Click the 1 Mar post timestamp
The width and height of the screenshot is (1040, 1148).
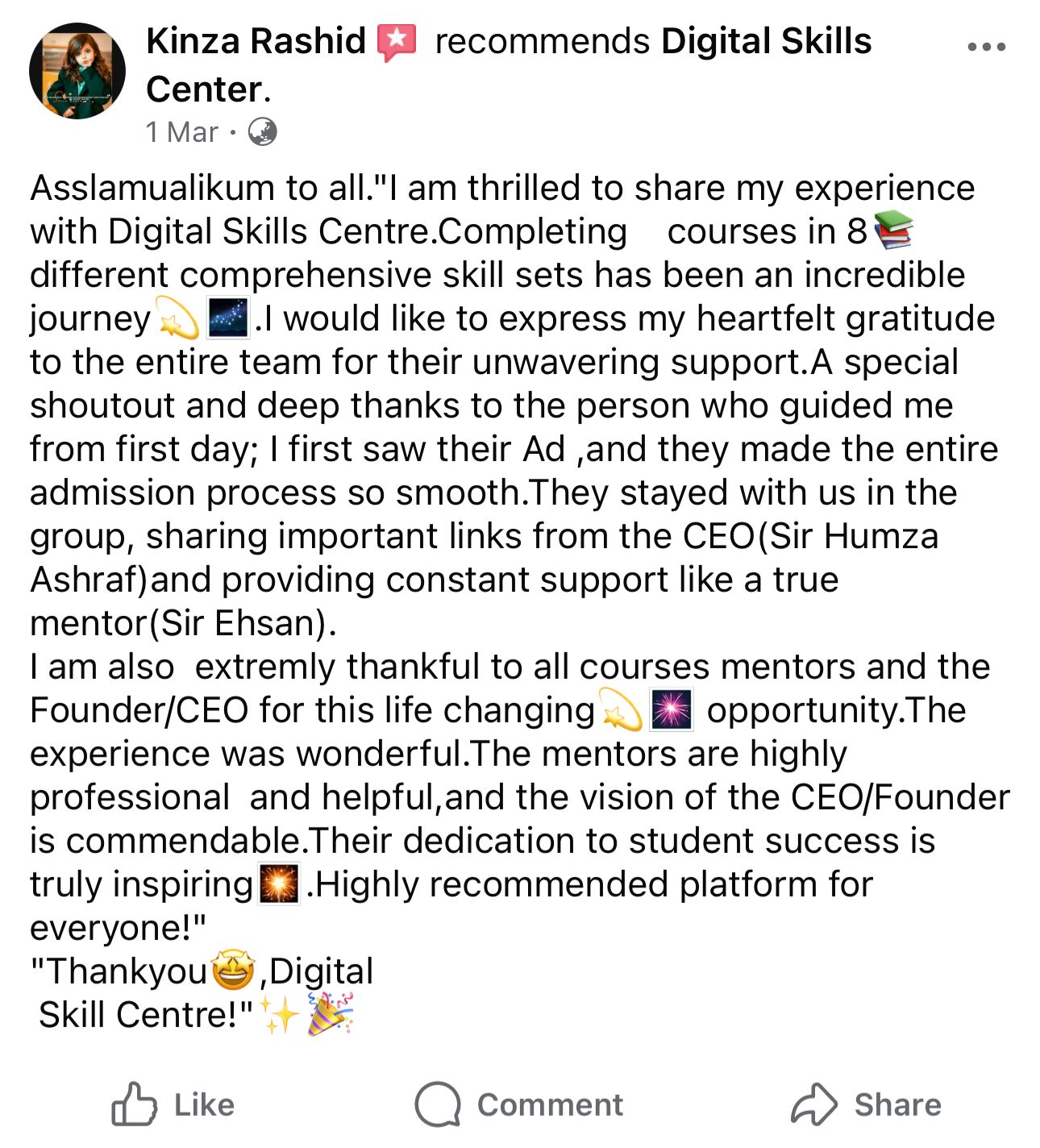(x=181, y=132)
